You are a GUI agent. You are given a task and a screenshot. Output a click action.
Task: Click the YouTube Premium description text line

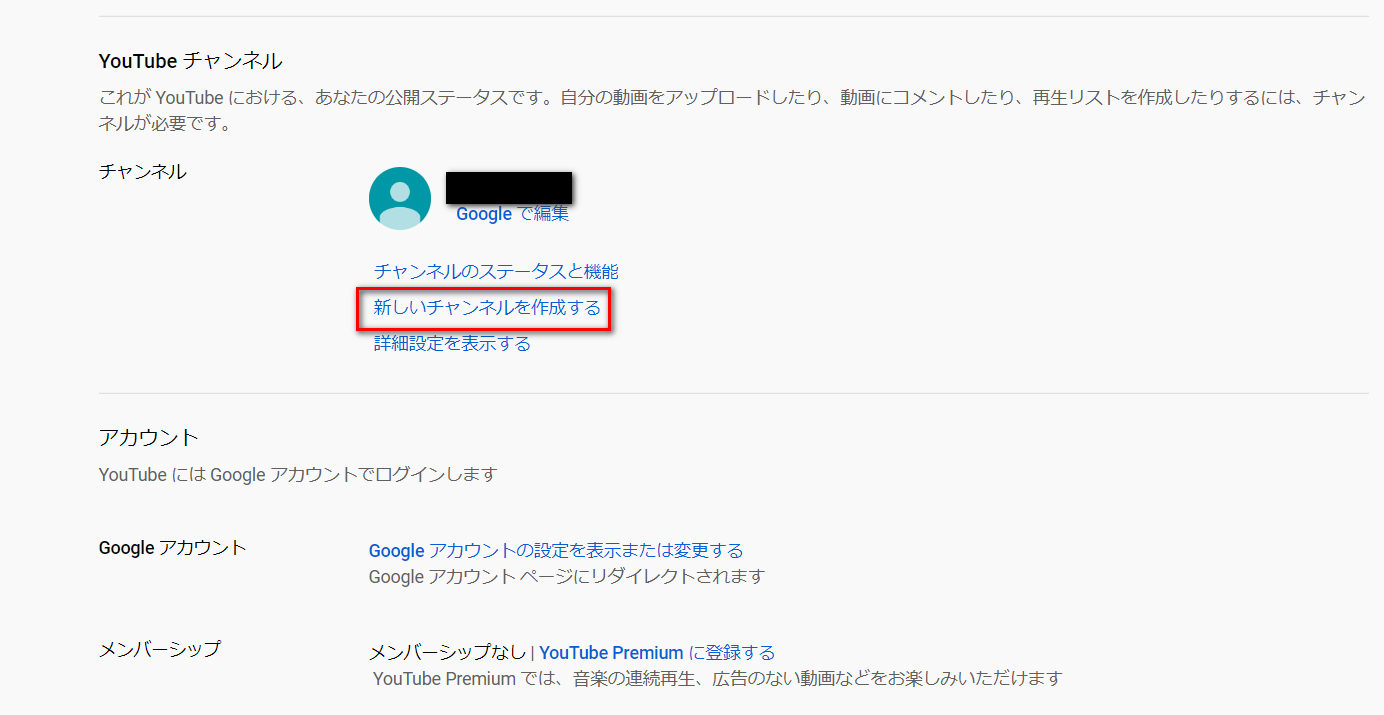pos(717,679)
